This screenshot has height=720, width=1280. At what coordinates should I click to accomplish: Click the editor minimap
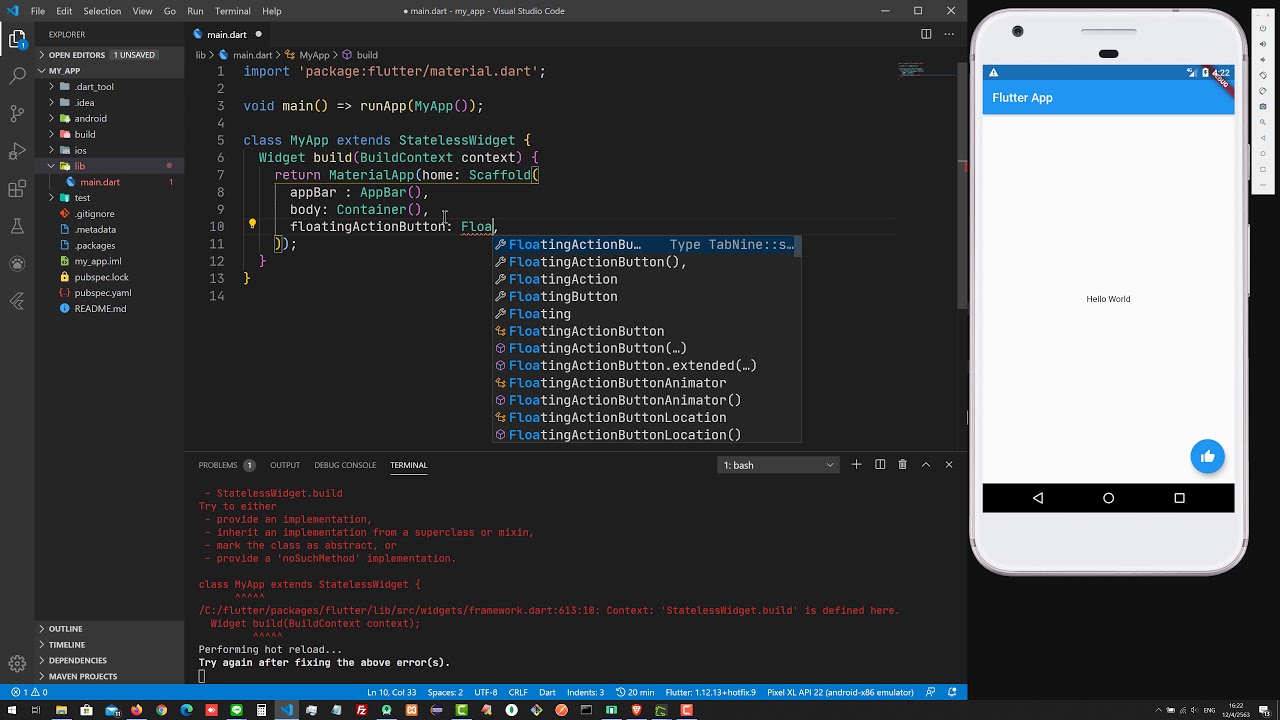pos(926,72)
